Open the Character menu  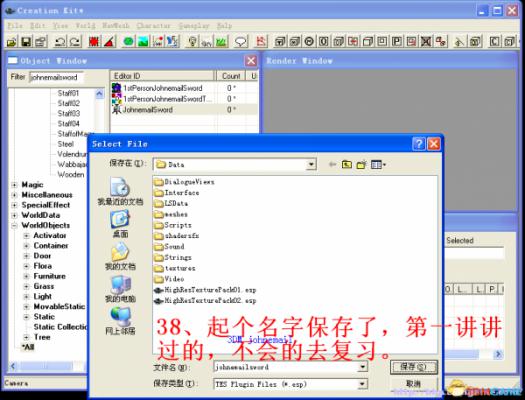tap(153, 26)
